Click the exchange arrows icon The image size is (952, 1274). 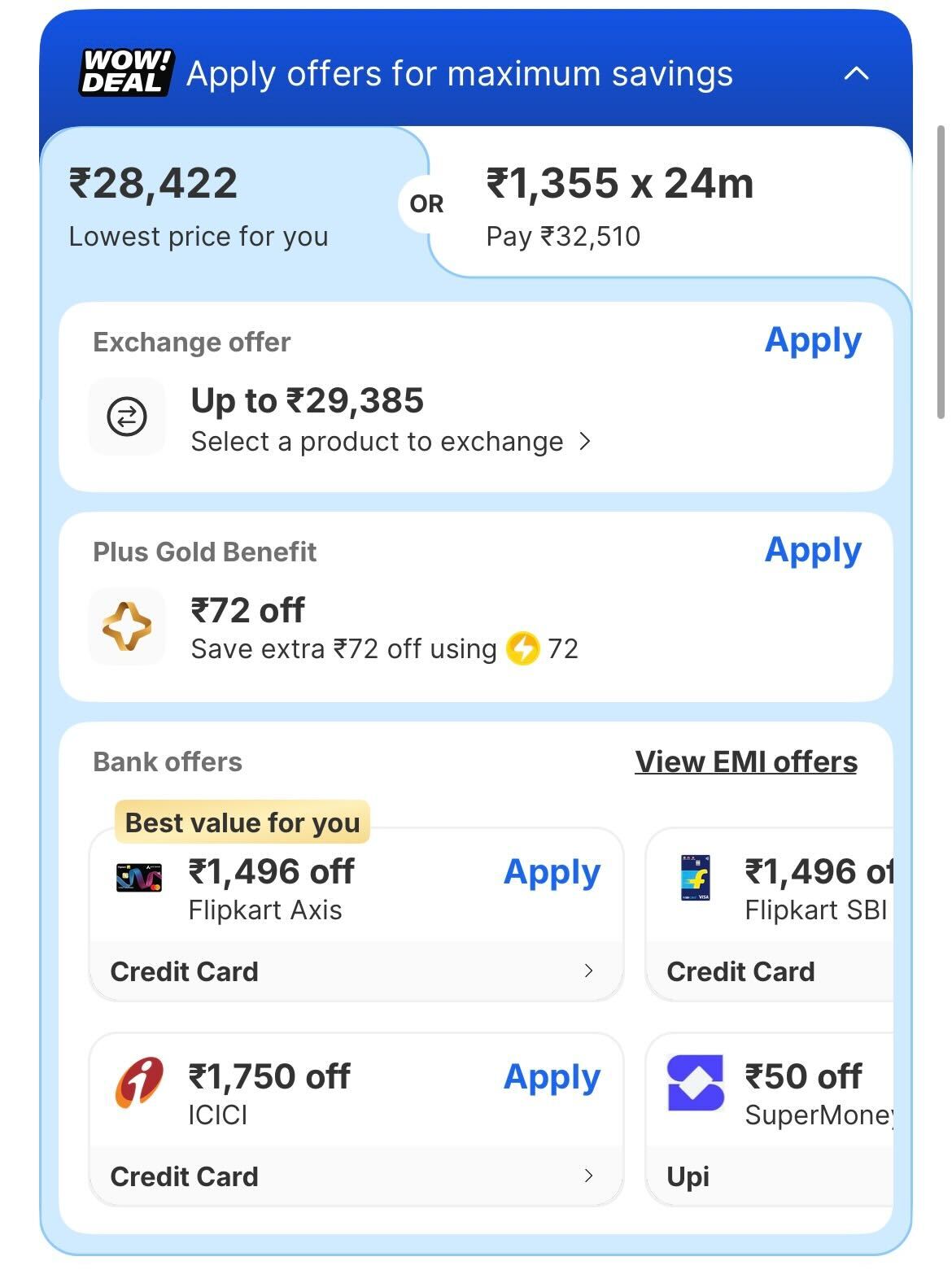[x=127, y=417]
